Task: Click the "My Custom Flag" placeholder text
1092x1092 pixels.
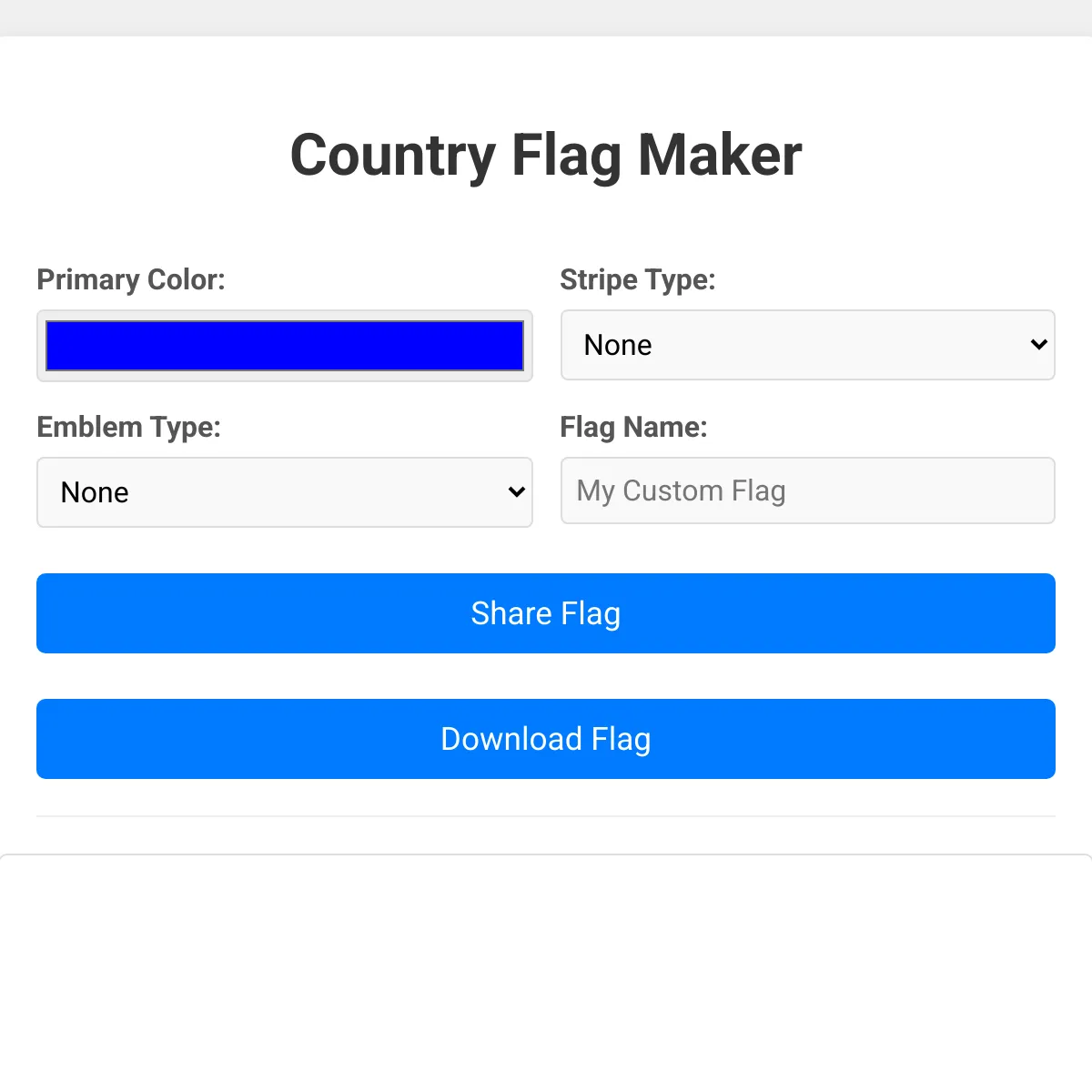Action: (681, 490)
